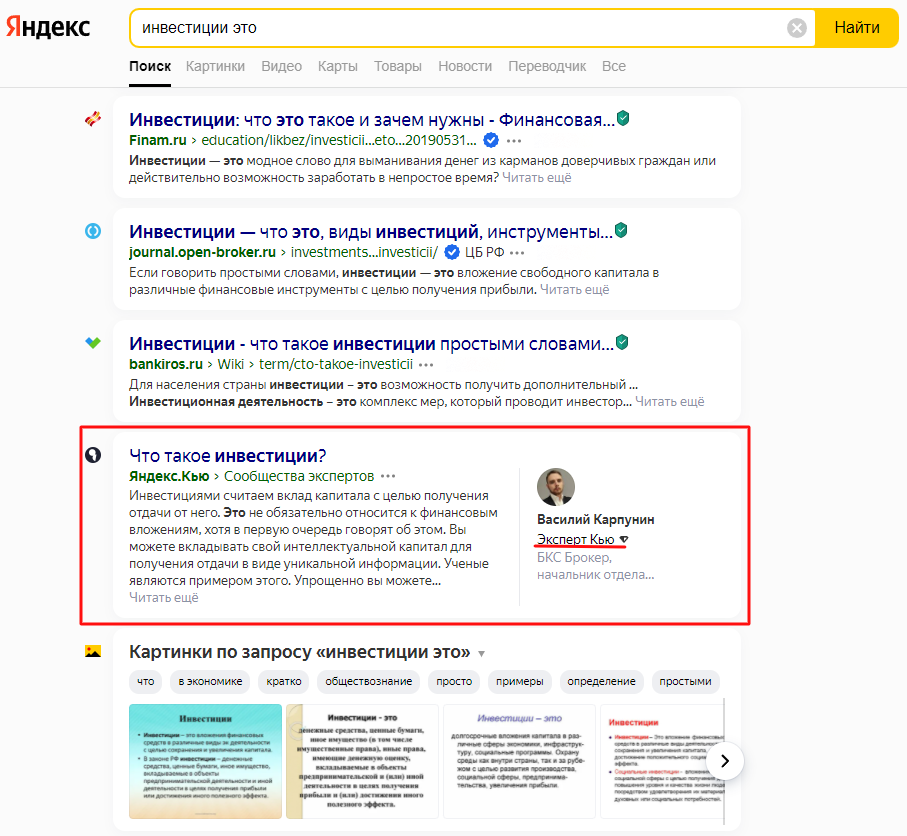Click the Wiki breadcrumb in the bankiros result
This screenshot has width=907, height=836.
pos(231,364)
